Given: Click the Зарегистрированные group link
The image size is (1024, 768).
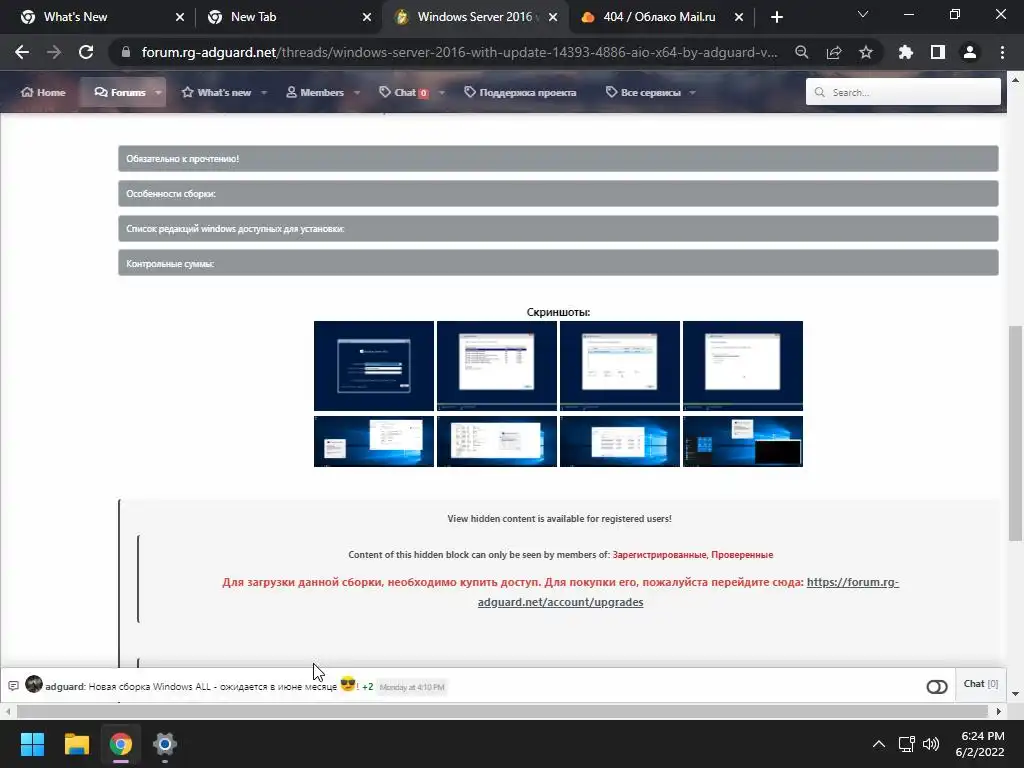Looking at the screenshot, I should [x=659, y=554].
